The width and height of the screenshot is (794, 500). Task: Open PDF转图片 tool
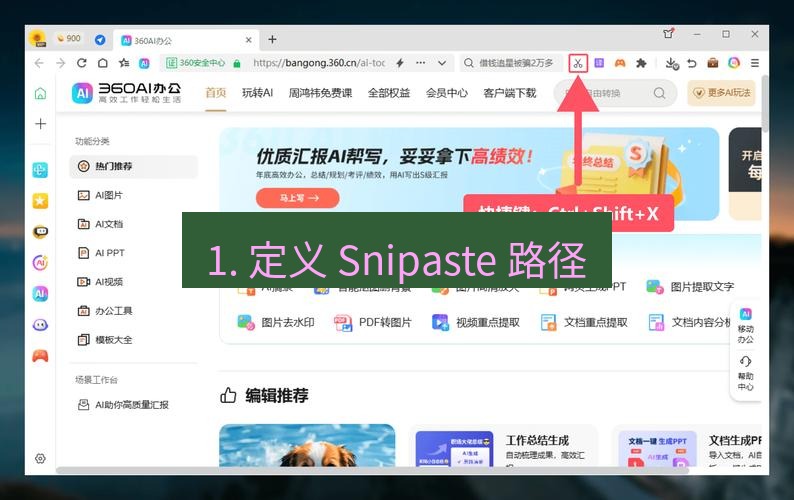coord(373,322)
